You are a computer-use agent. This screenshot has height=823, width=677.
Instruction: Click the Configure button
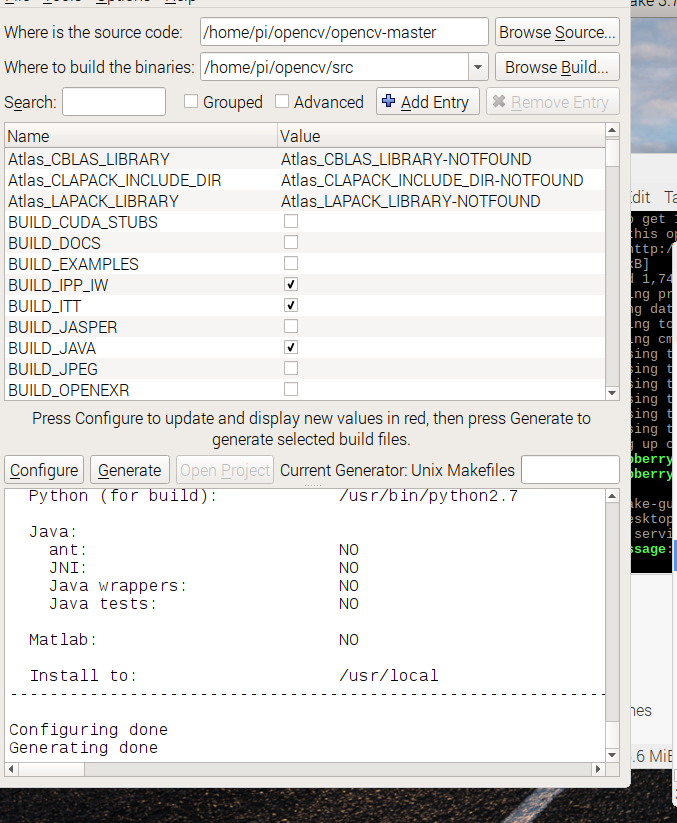[44, 470]
